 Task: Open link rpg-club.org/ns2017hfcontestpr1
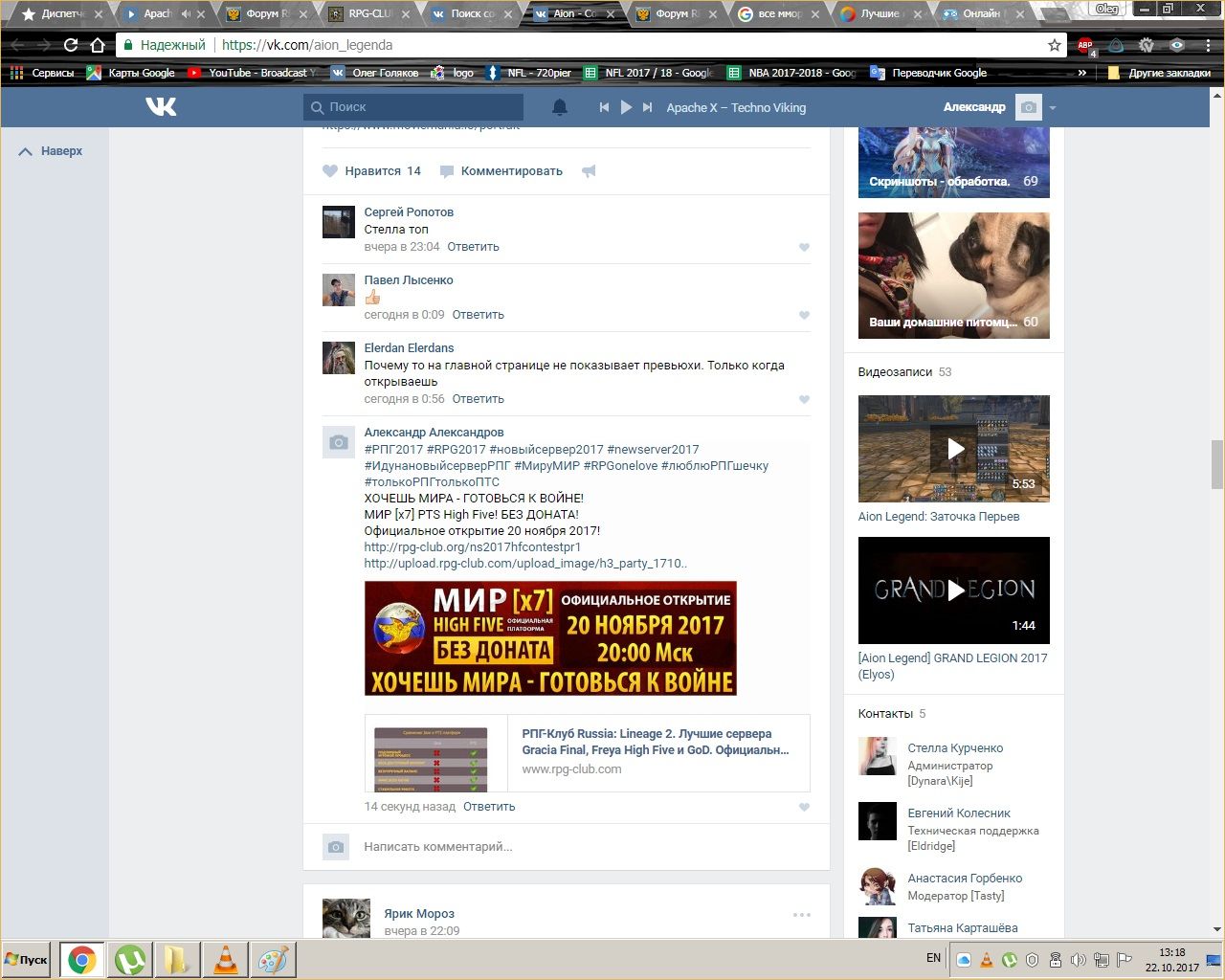(x=472, y=547)
